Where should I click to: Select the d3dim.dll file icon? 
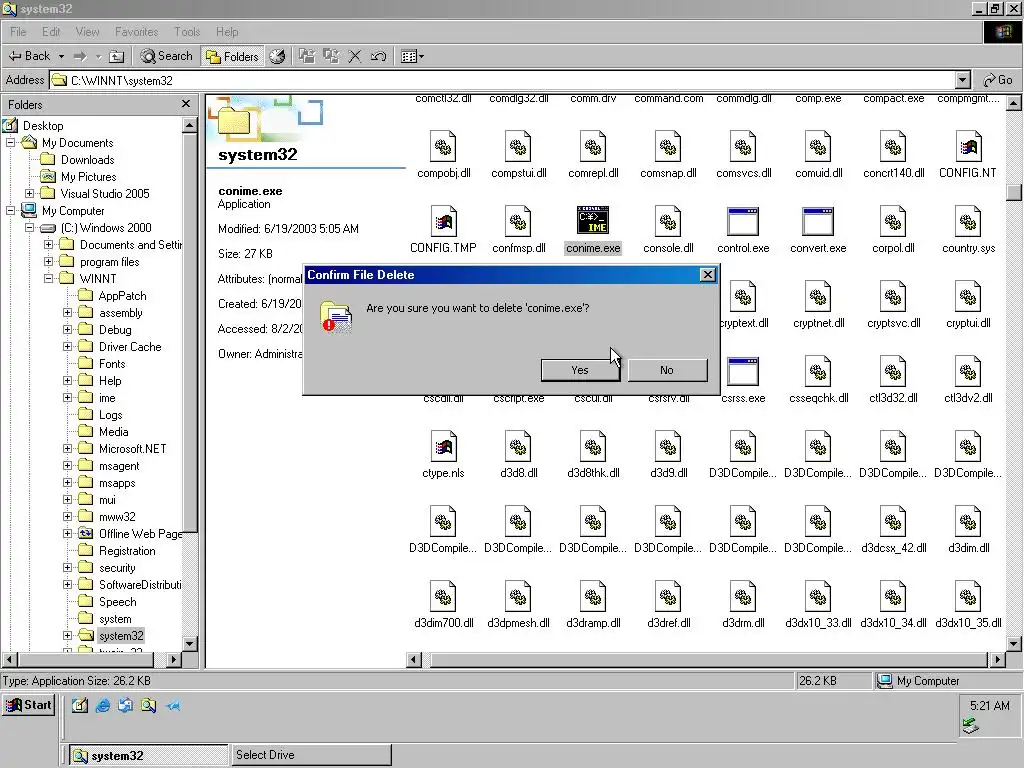pyautogui.click(x=968, y=522)
